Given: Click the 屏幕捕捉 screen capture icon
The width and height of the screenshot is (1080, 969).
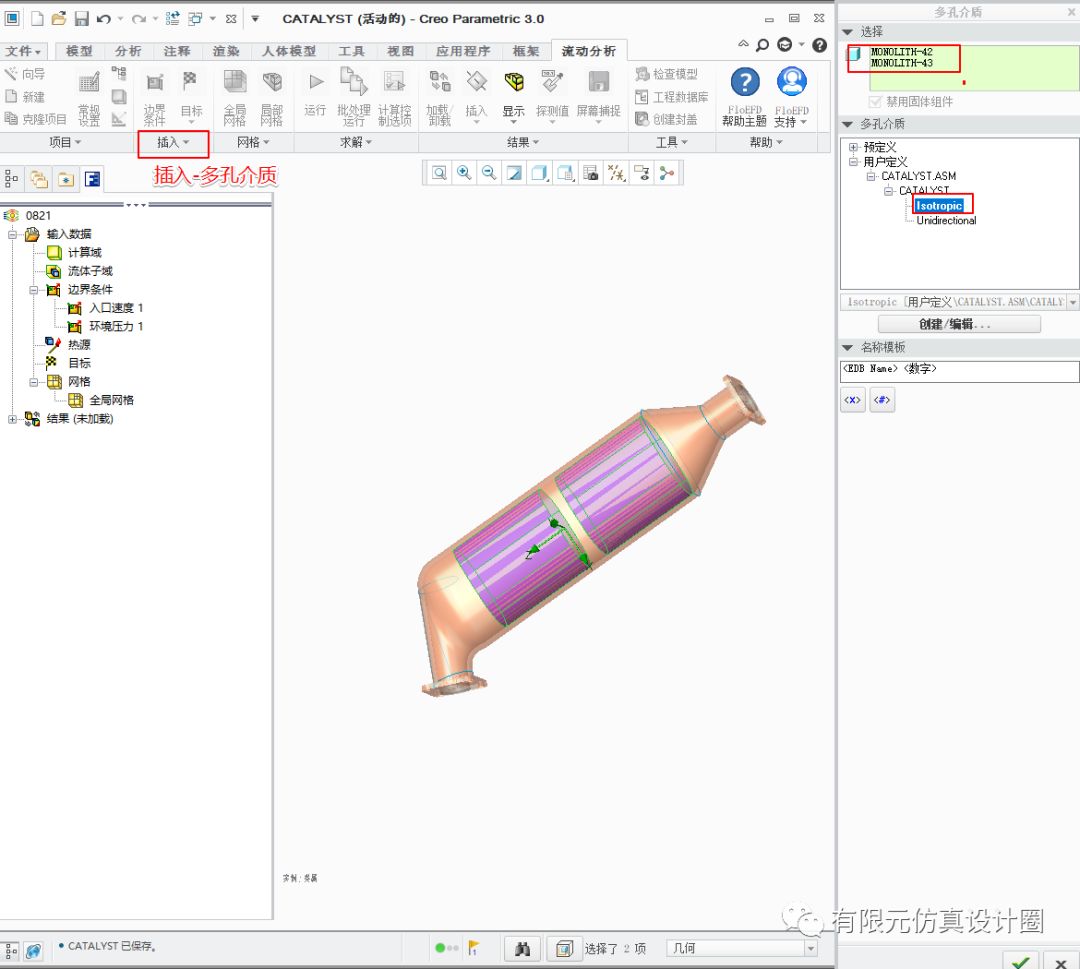Looking at the screenshot, I should (598, 95).
